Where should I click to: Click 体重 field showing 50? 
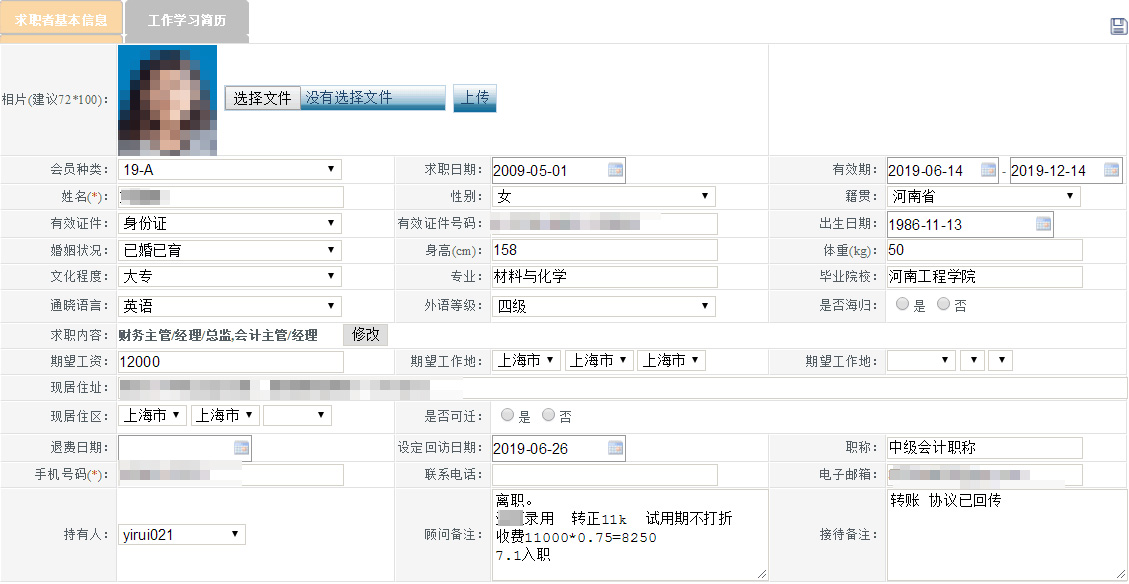point(984,250)
